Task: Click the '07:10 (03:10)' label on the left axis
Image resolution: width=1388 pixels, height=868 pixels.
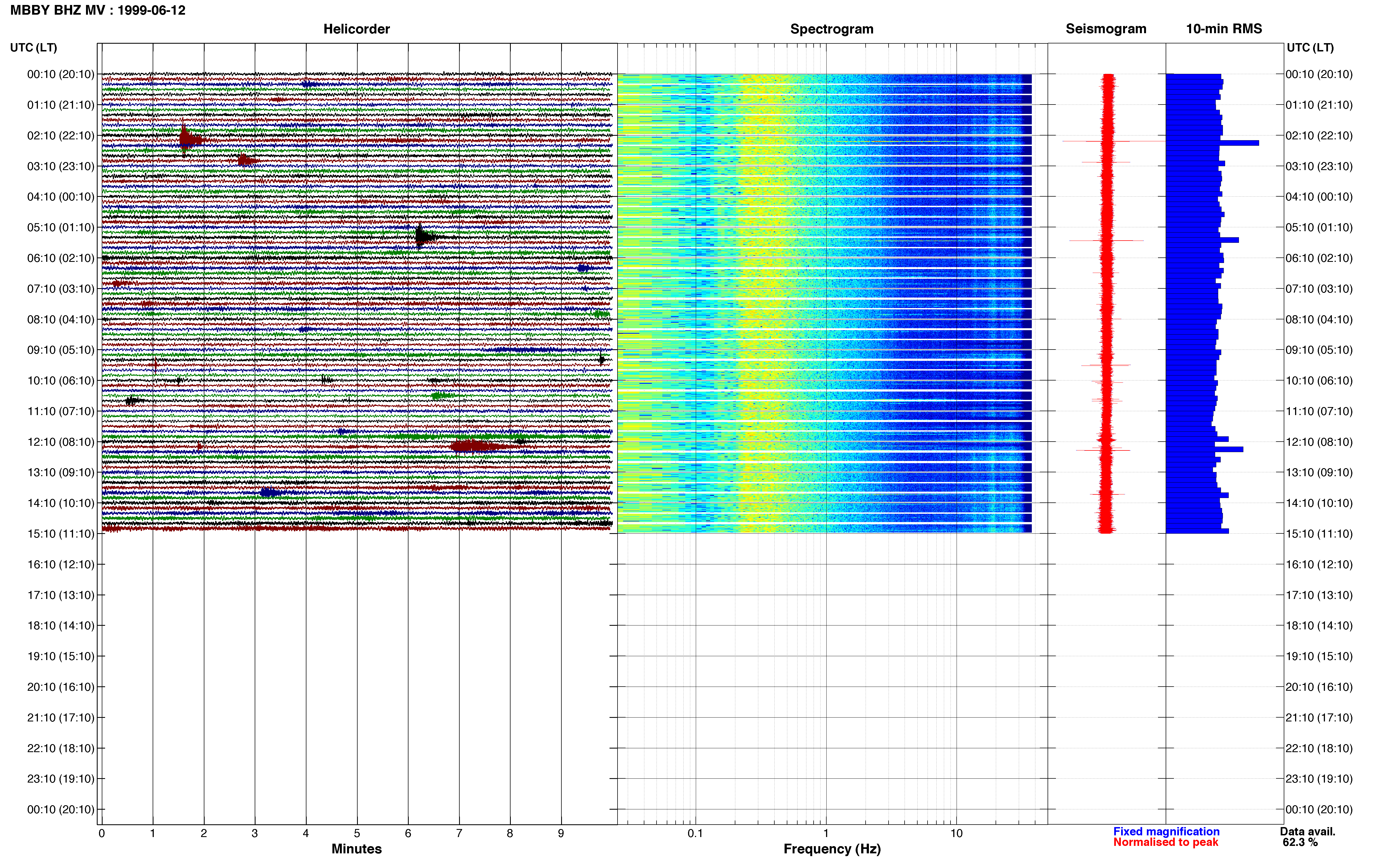Action: (61, 289)
